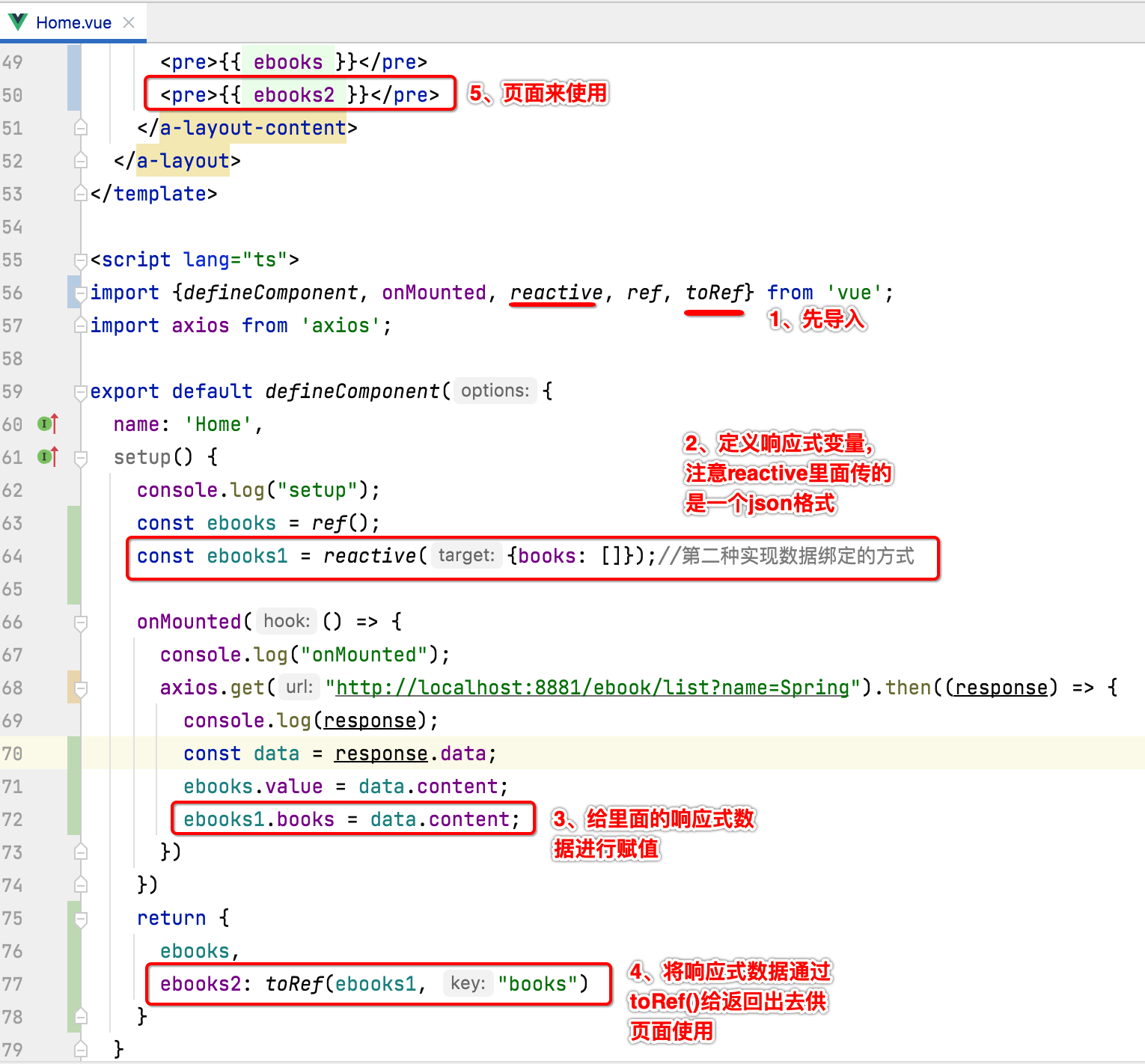Screen dimensions: 1145x1064
Task: Click the override gutter icon on line 61
Action: tap(47, 456)
